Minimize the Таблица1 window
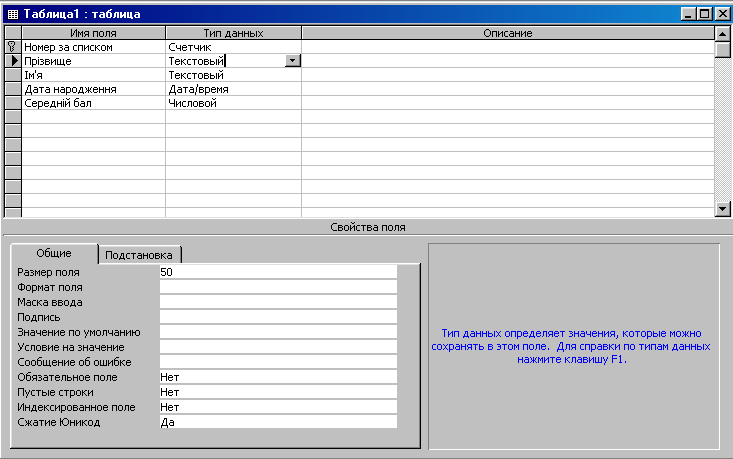This screenshot has width=733, height=459. click(x=688, y=14)
